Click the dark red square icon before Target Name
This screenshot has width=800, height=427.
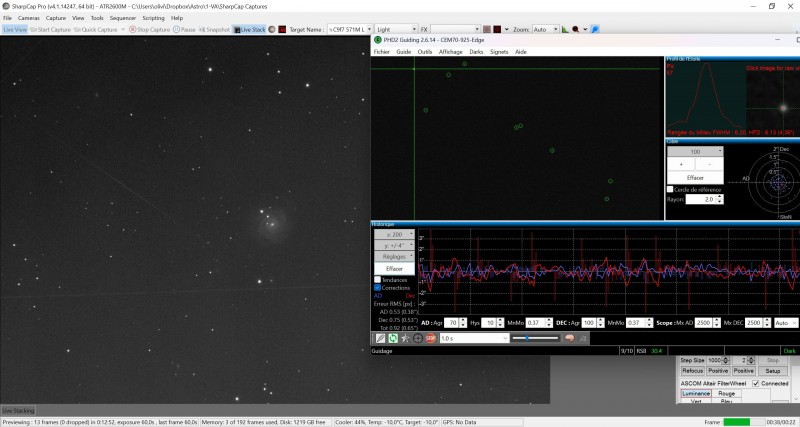tap(282, 30)
